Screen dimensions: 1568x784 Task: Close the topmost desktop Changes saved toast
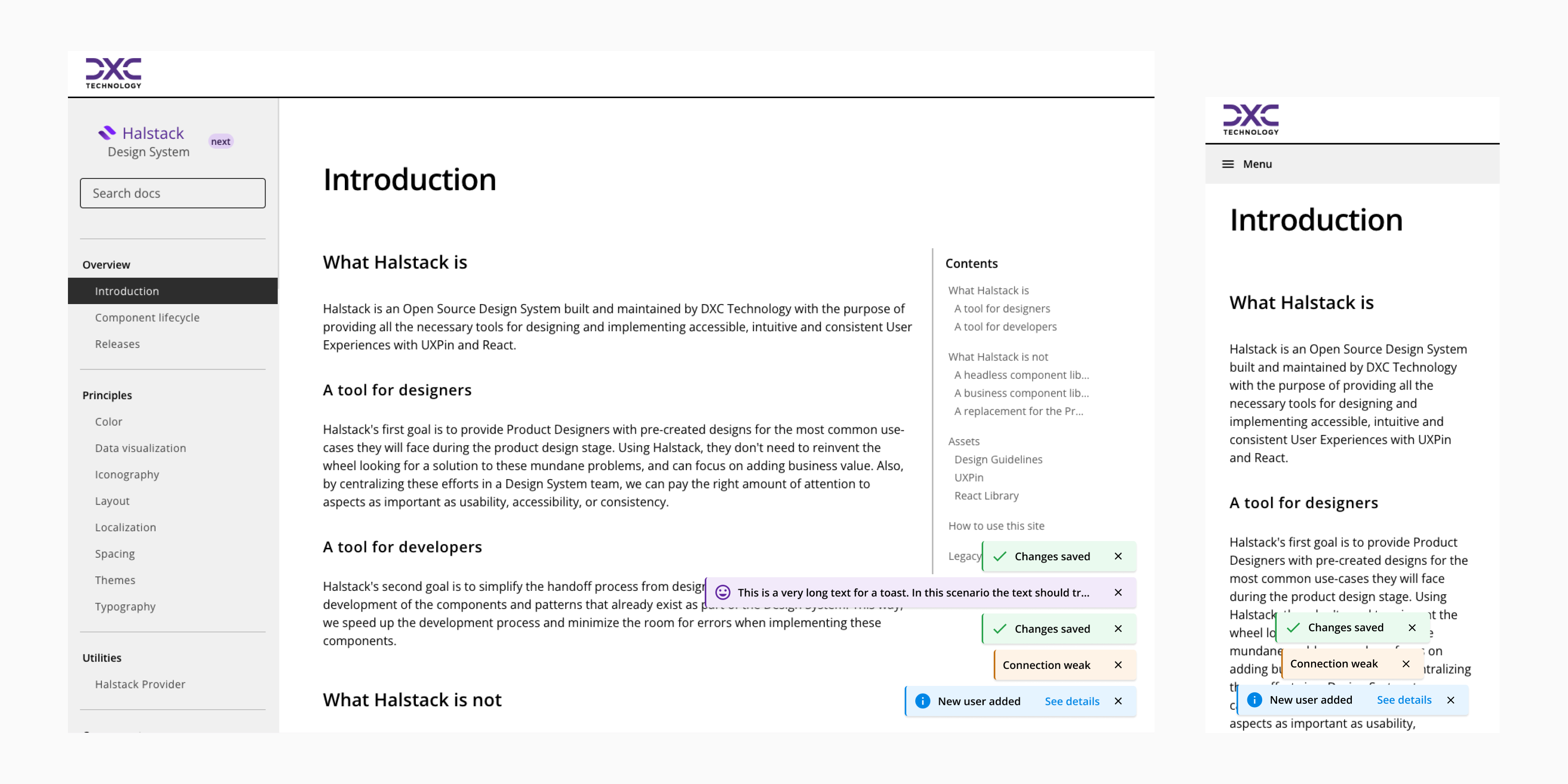(1117, 556)
